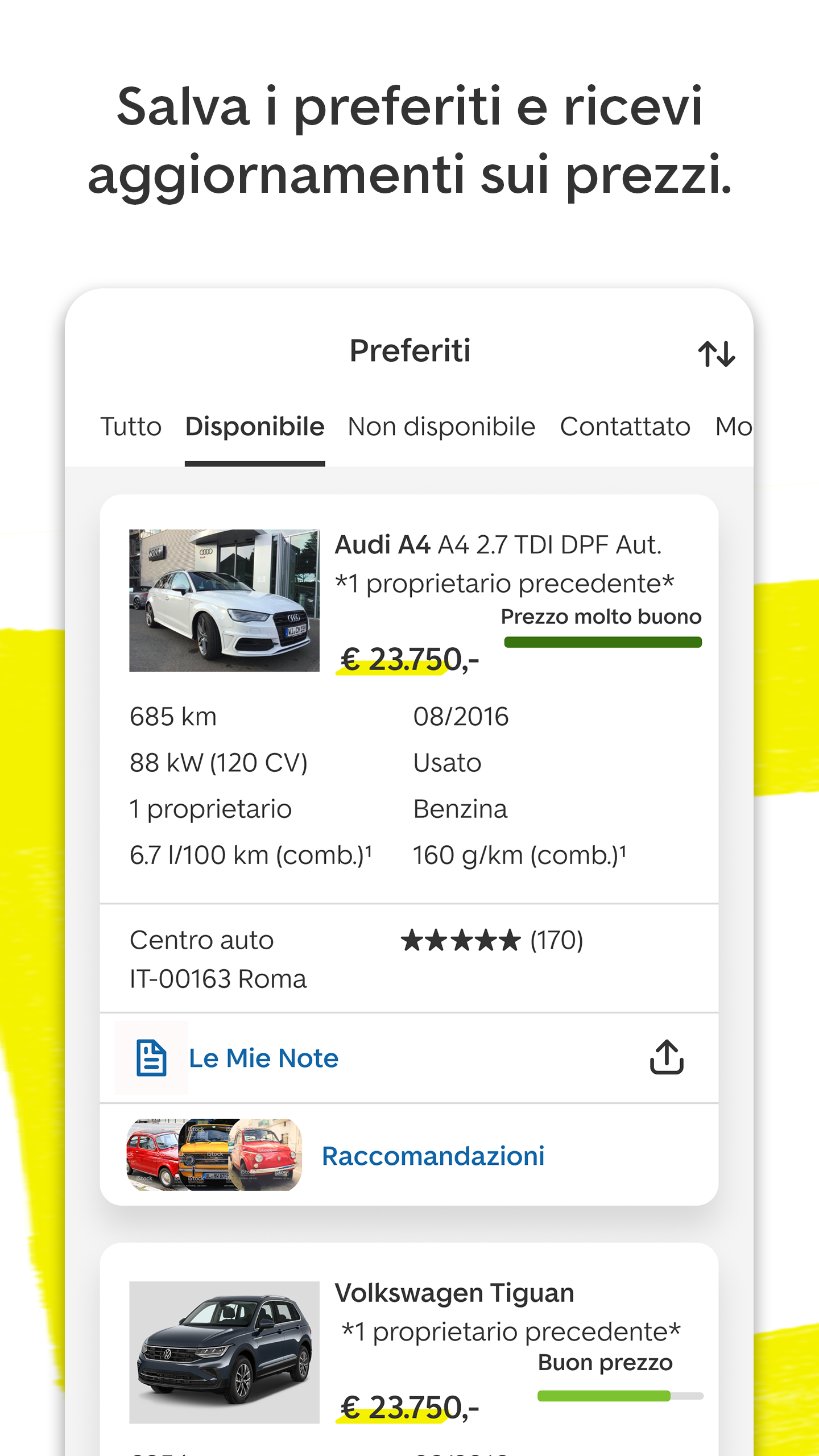Open the Audi A4 2.7 TDI listing title
The image size is (819, 1456).
(498, 545)
